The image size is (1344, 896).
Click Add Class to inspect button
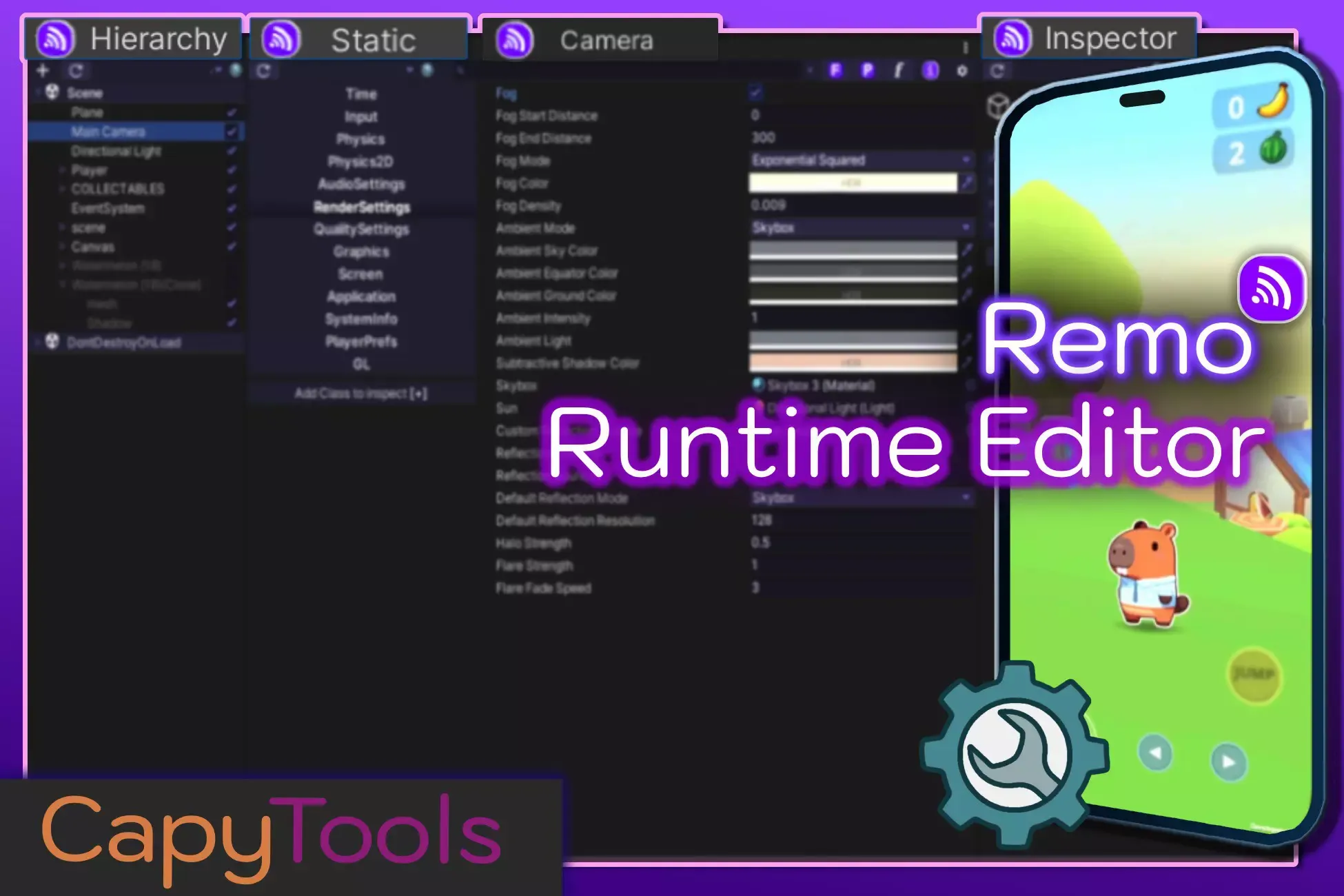click(360, 394)
